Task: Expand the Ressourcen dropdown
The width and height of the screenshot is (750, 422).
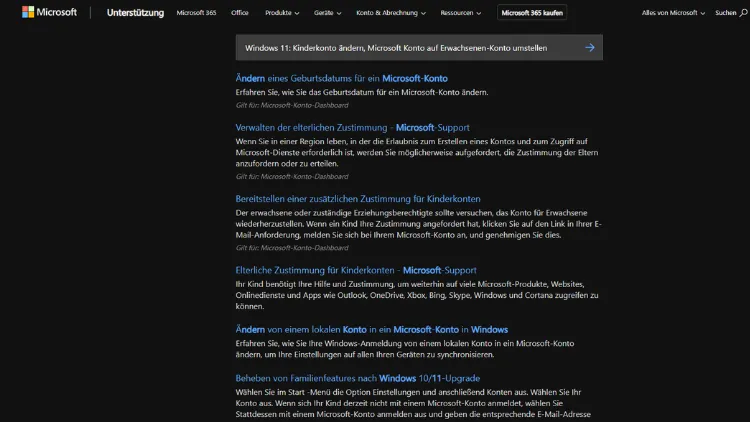Action: (461, 13)
